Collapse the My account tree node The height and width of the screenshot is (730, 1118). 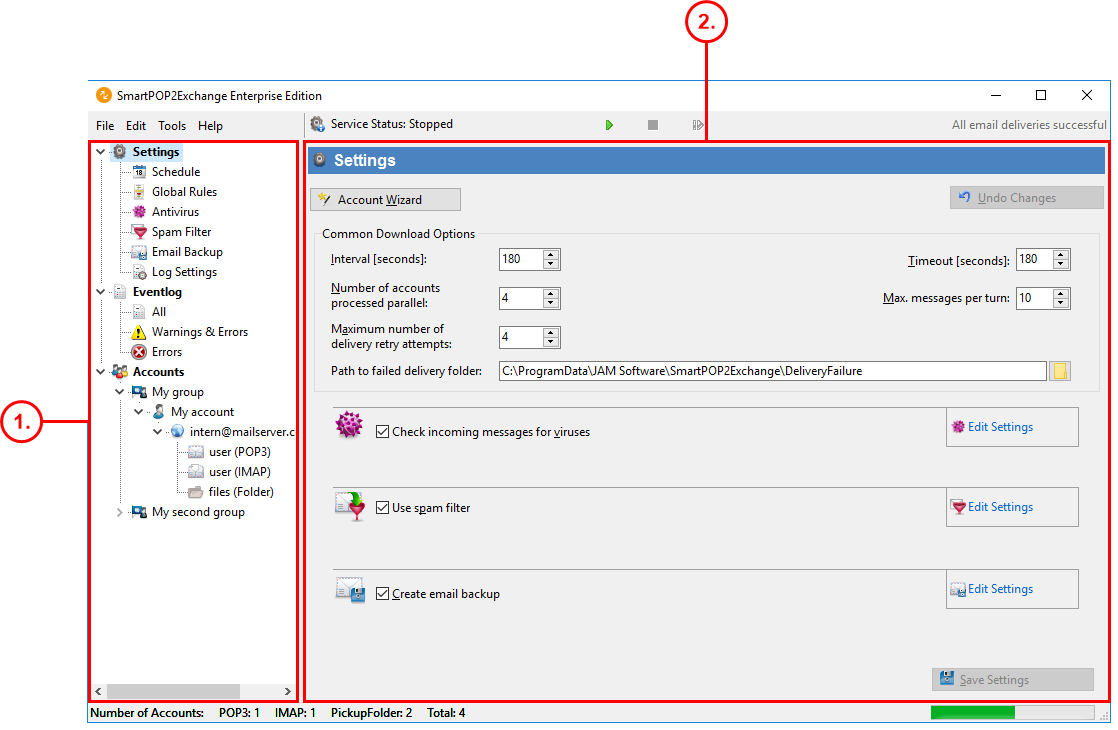139,411
